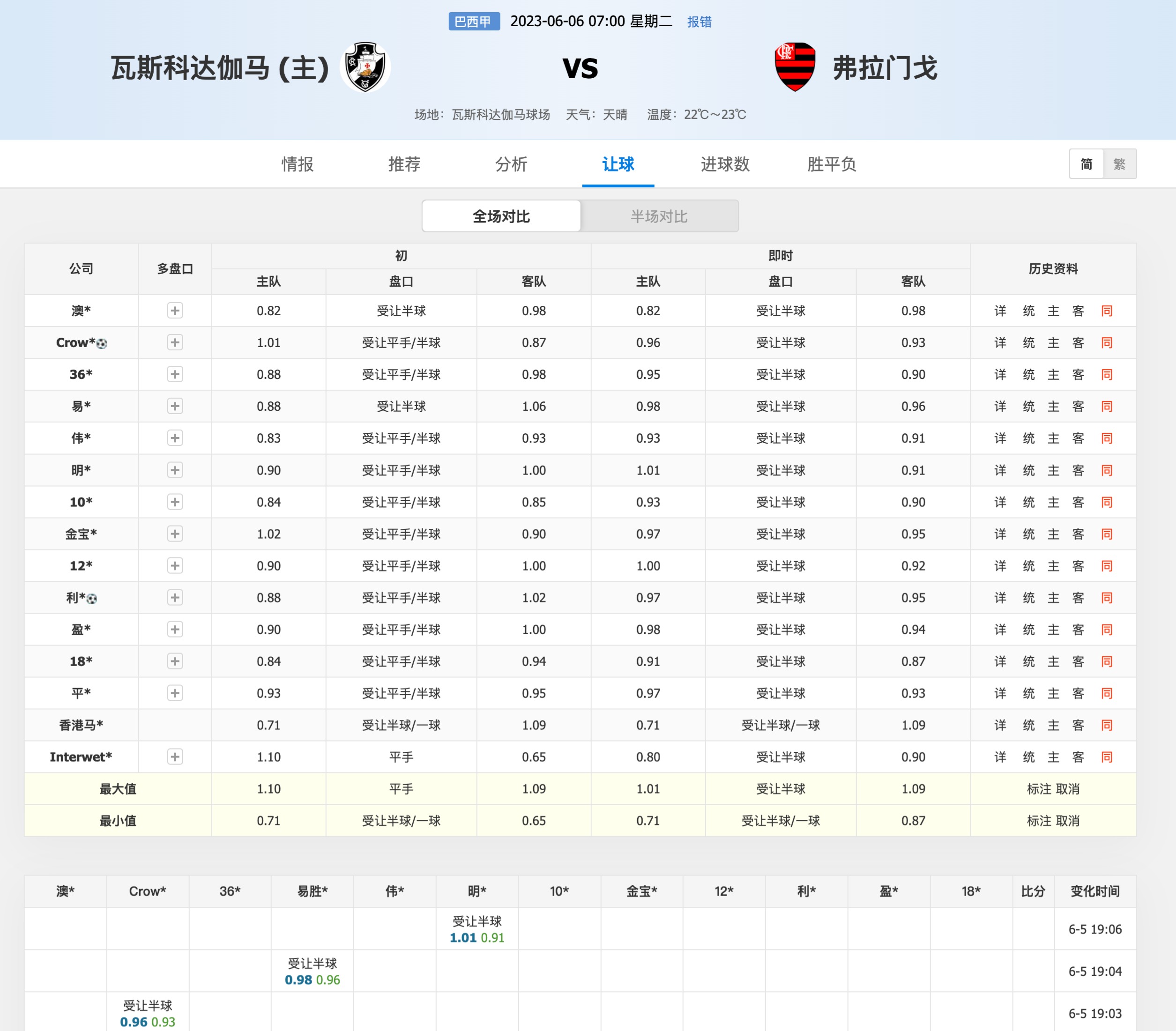Image resolution: width=1176 pixels, height=1031 pixels.
Task: Expand multi-handicap plus for Interwet* row
Action: pos(175,757)
